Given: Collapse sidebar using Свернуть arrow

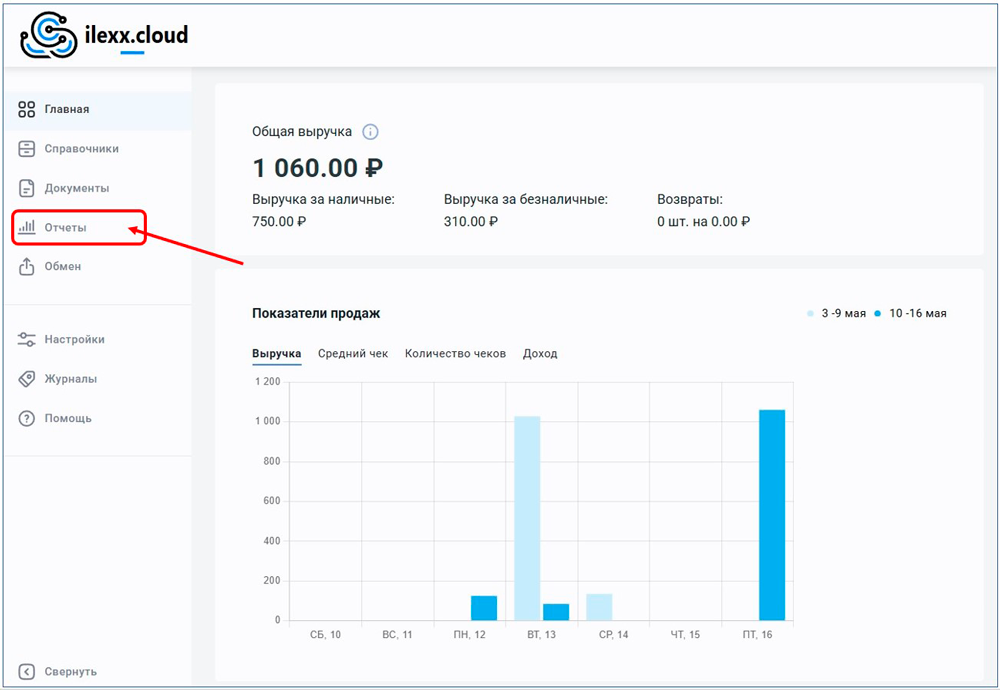Looking at the screenshot, I should (x=27, y=672).
